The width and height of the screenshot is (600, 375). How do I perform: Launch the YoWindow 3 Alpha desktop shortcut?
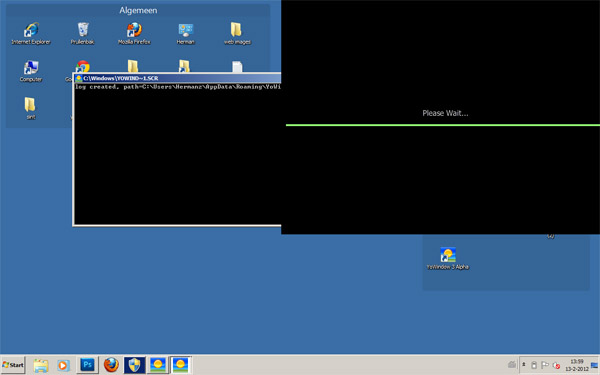click(x=448, y=259)
